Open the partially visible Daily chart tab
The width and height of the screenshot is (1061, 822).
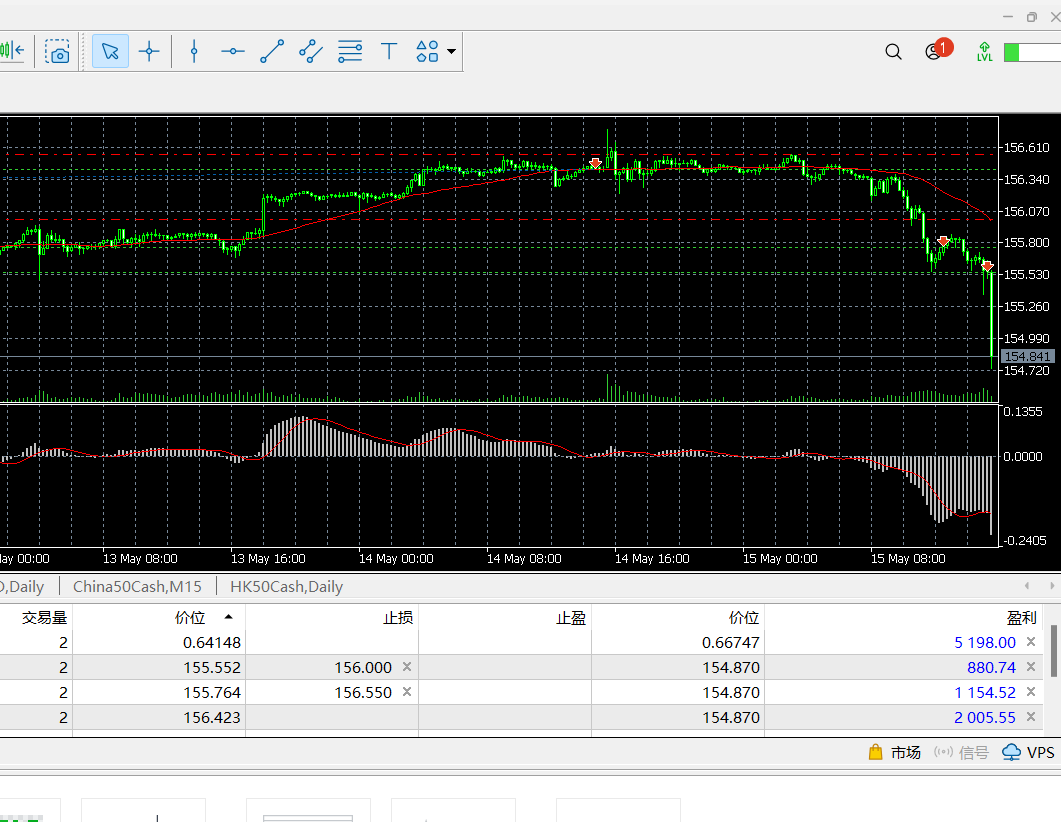click(x=22, y=587)
